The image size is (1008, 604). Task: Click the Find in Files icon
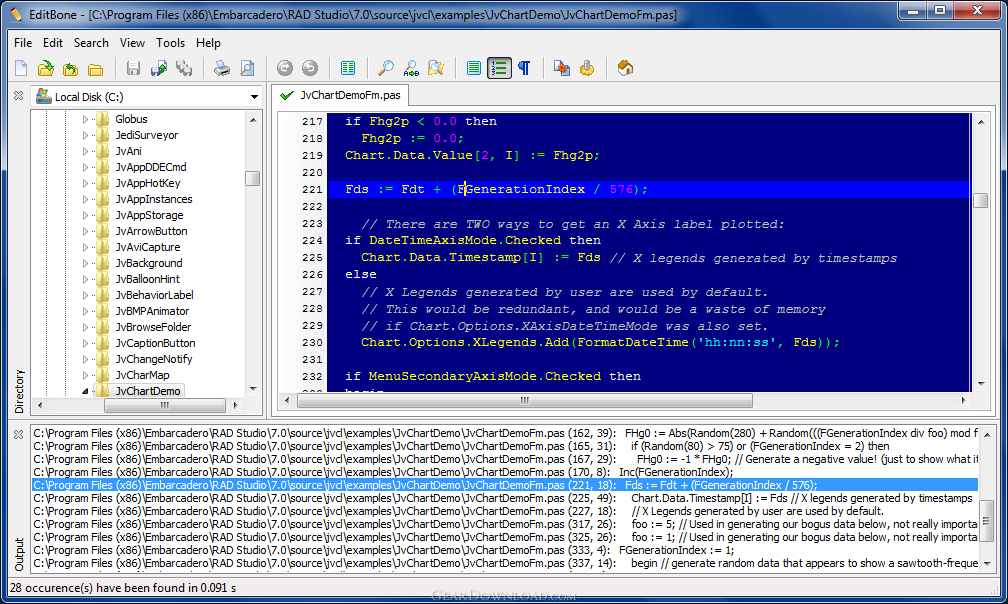pos(436,68)
